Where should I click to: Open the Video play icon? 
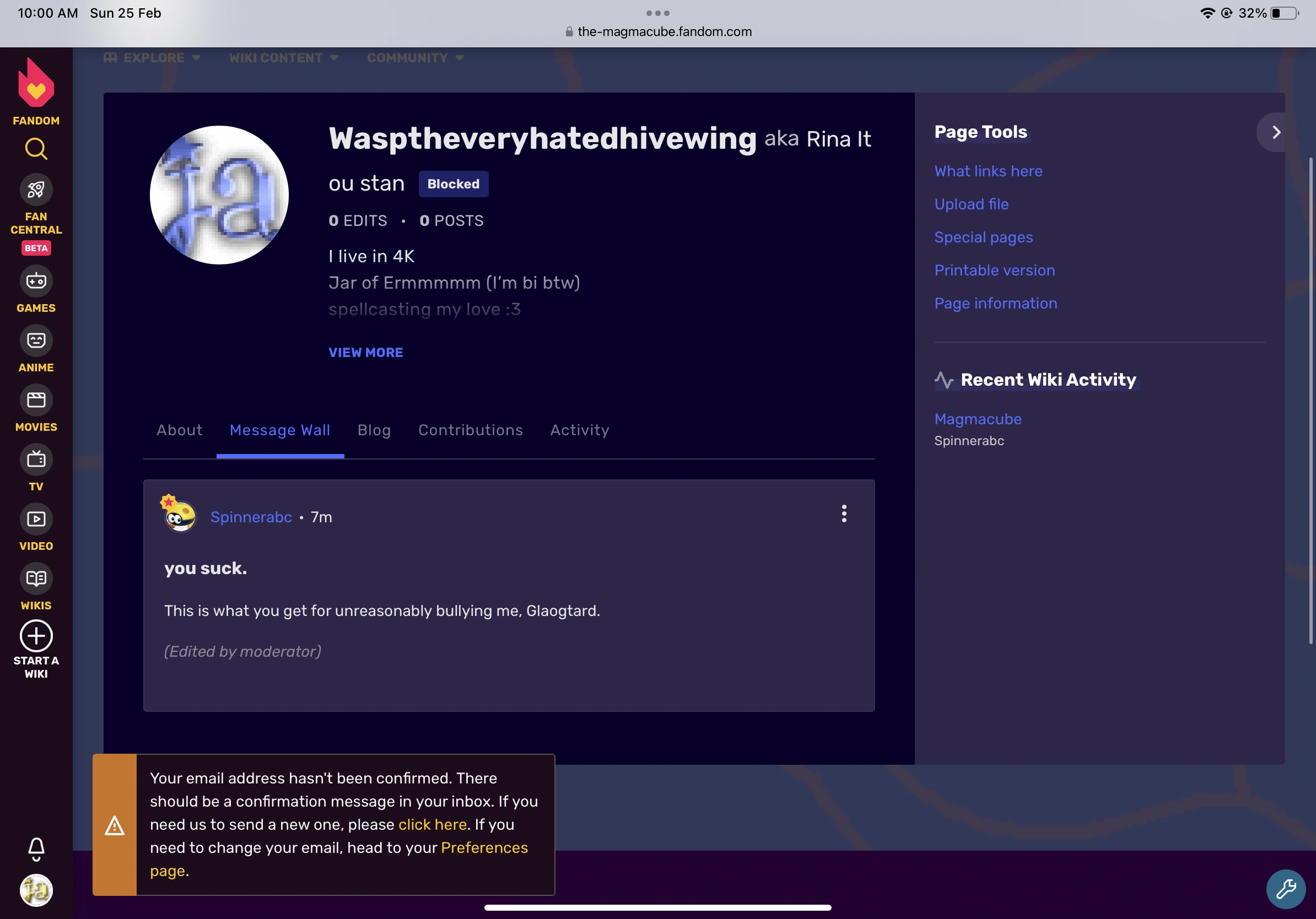(x=36, y=519)
